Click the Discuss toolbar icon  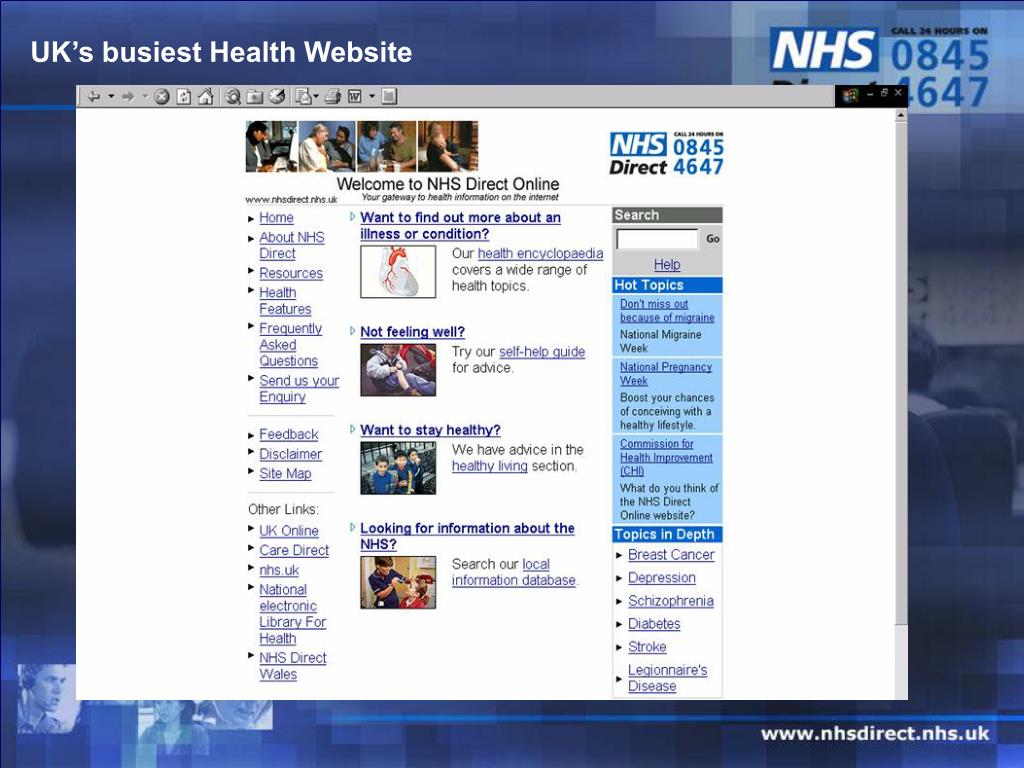[389, 97]
